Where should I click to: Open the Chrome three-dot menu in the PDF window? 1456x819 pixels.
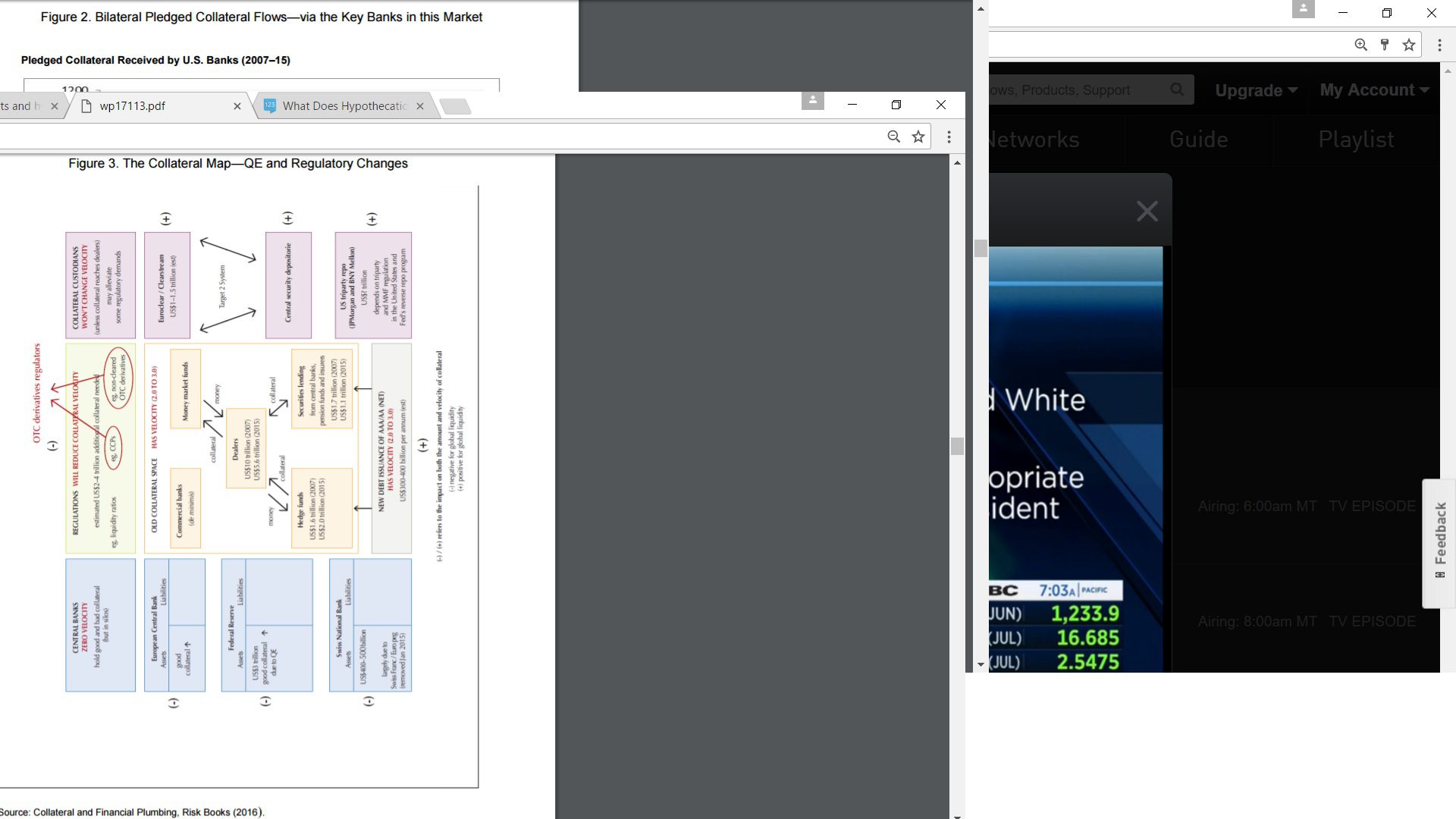[949, 136]
